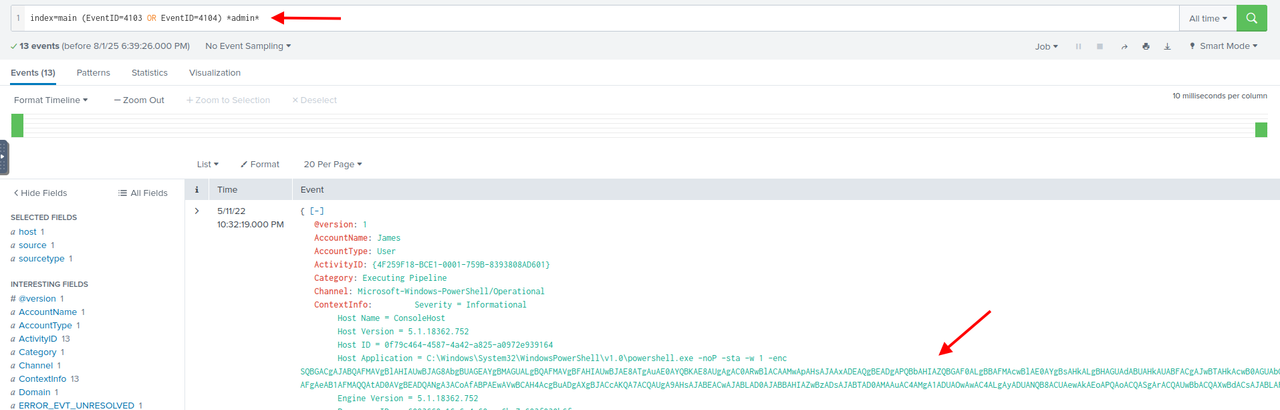Print the search results

click(x=1146, y=46)
